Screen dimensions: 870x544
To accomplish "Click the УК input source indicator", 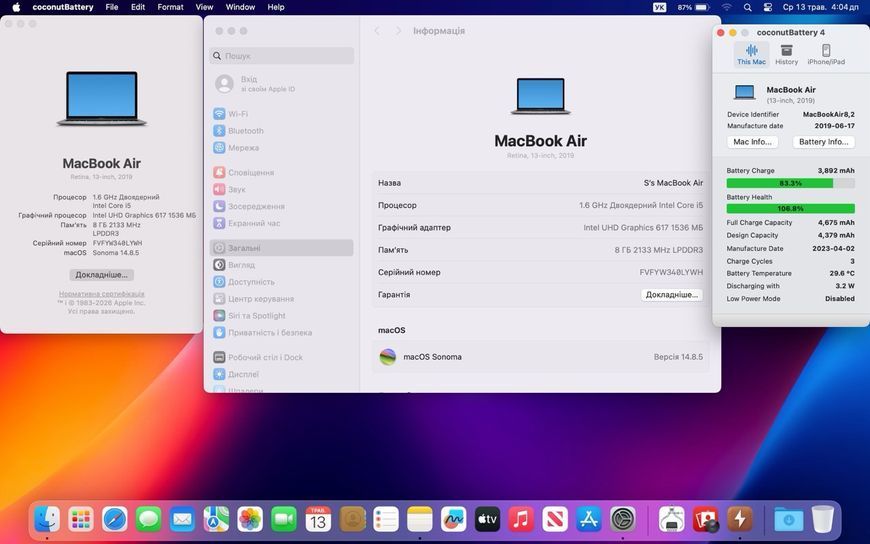I will coord(659,7).
